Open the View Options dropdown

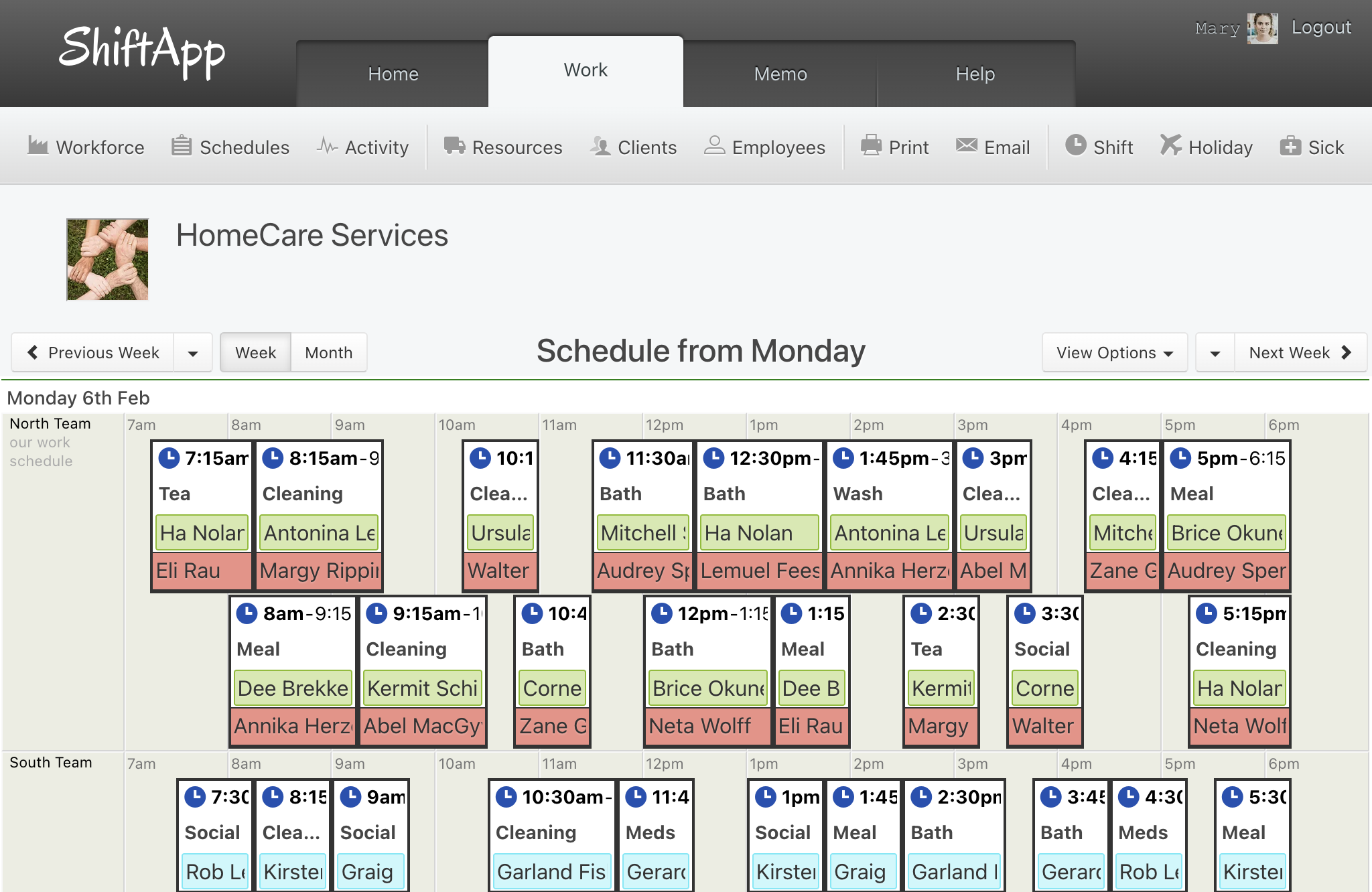coord(1115,353)
